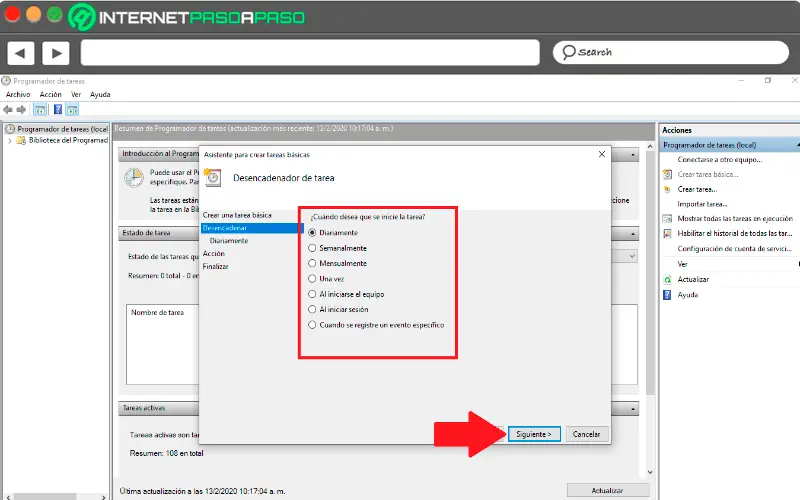
Task: Click the show/hide console tree toolbar icon
Action: click(x=40, y=109)
